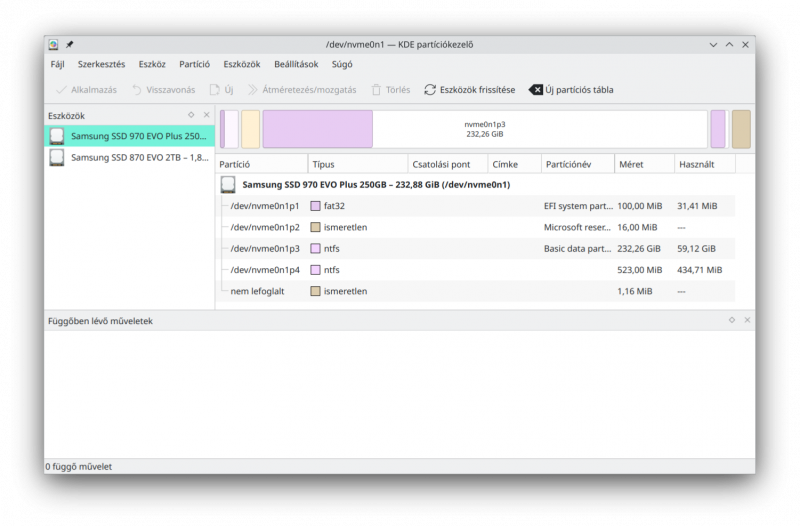Sort by the Használt column header
The image size is (800, 526).
point(705,164)
